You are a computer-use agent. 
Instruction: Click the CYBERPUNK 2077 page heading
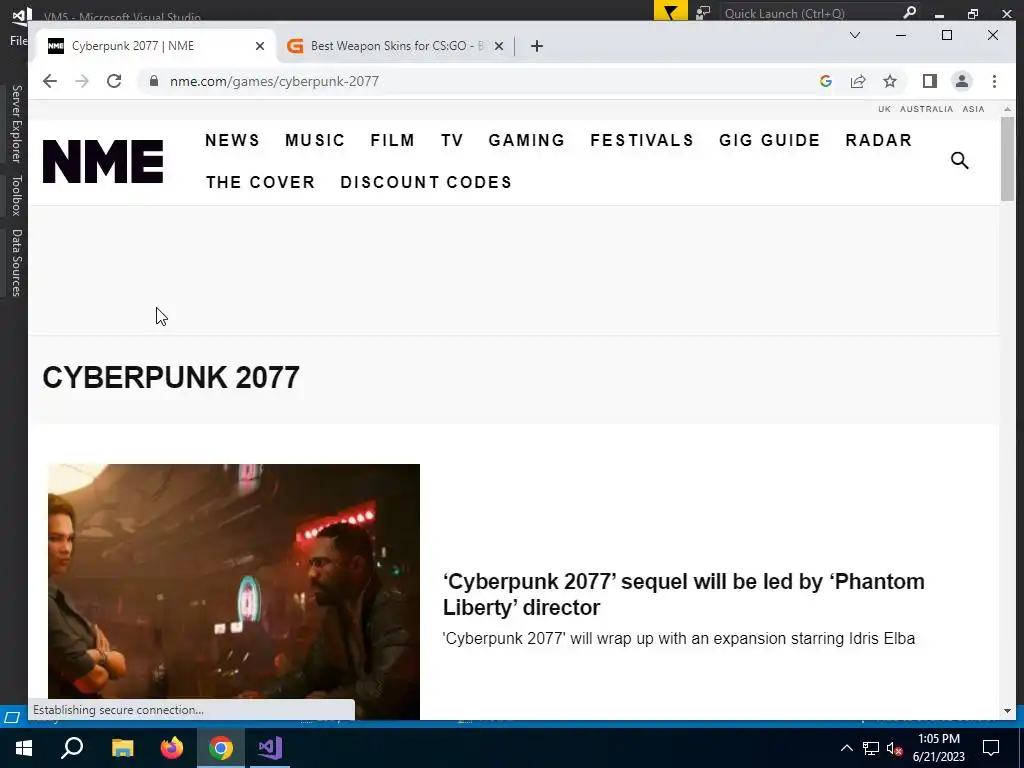171,377
